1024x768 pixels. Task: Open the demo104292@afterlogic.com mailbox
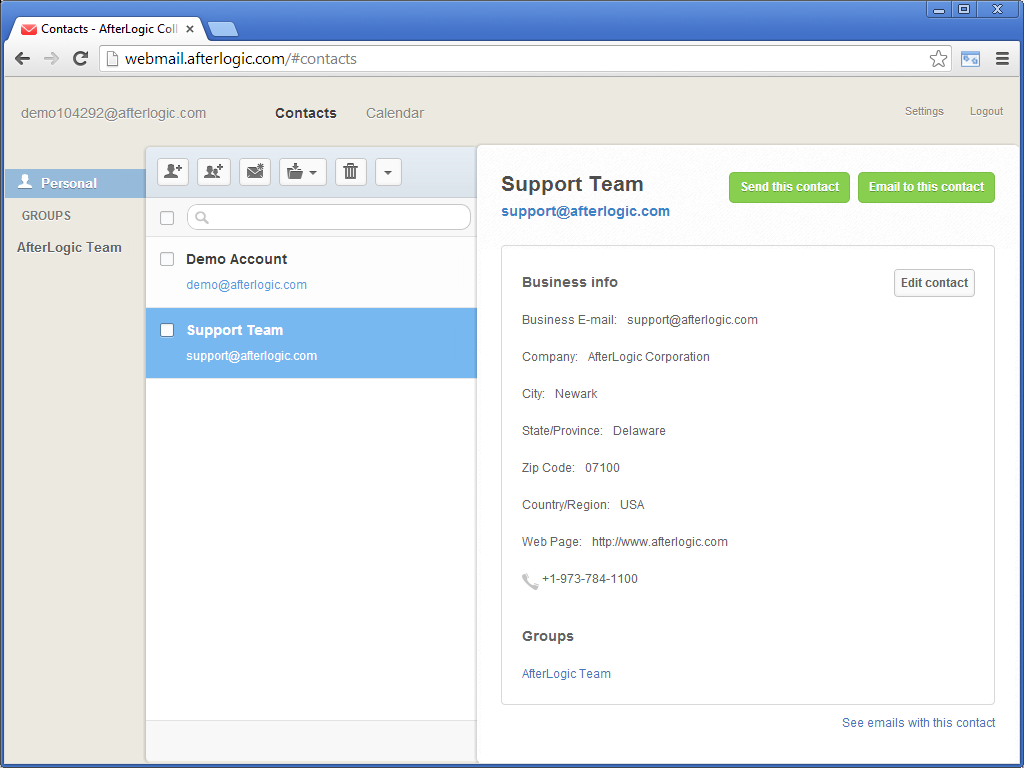[x=114, y=113]
